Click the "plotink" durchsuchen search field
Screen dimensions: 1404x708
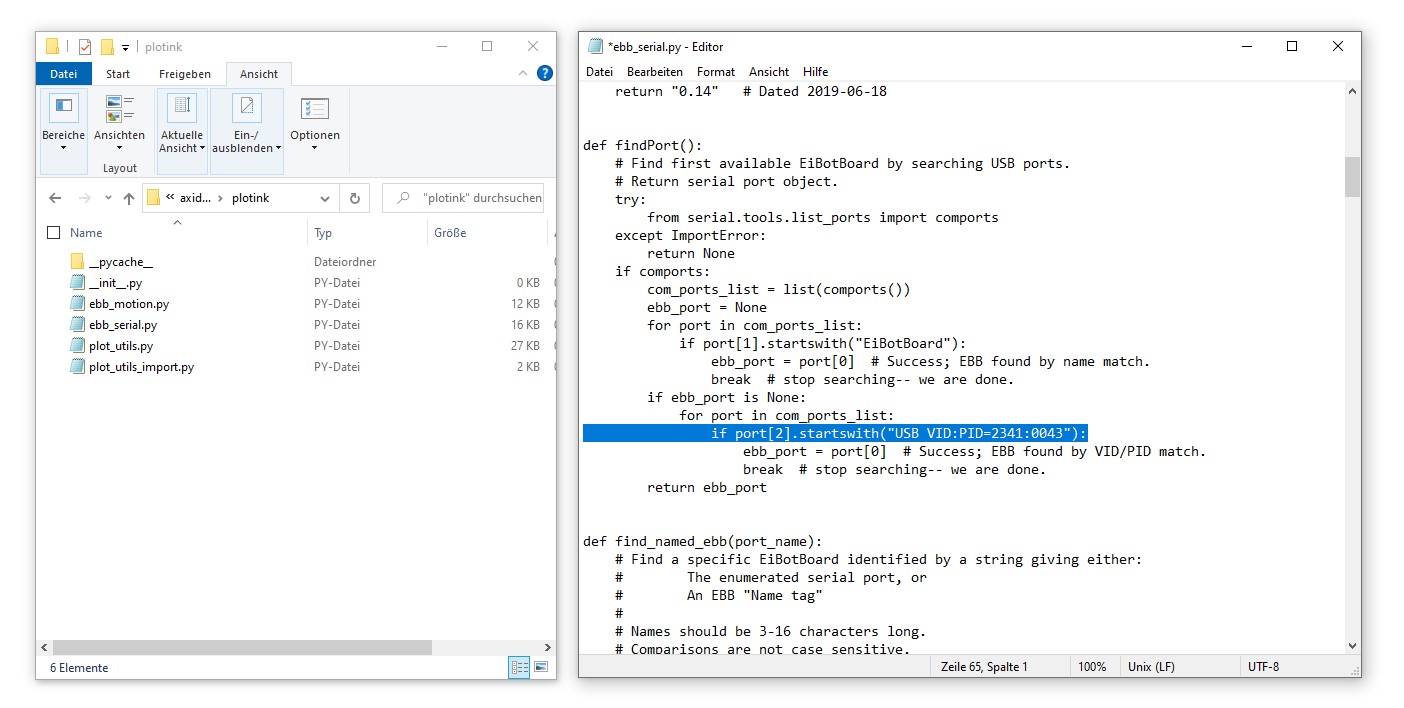coord(471,198)
